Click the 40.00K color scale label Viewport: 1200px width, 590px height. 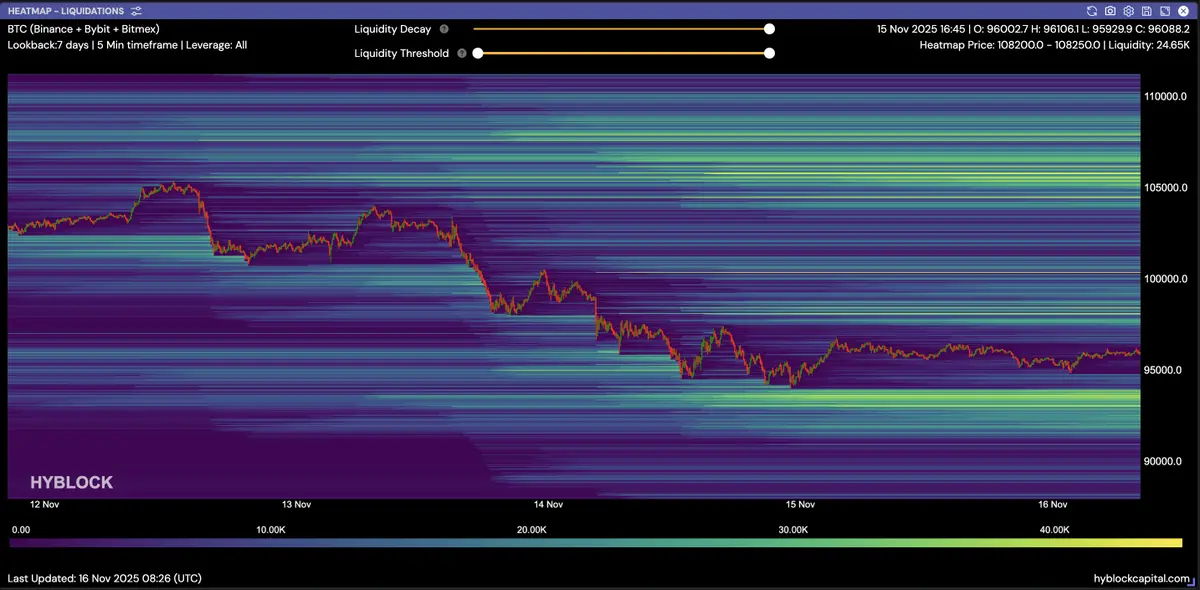click(1054, 530)
